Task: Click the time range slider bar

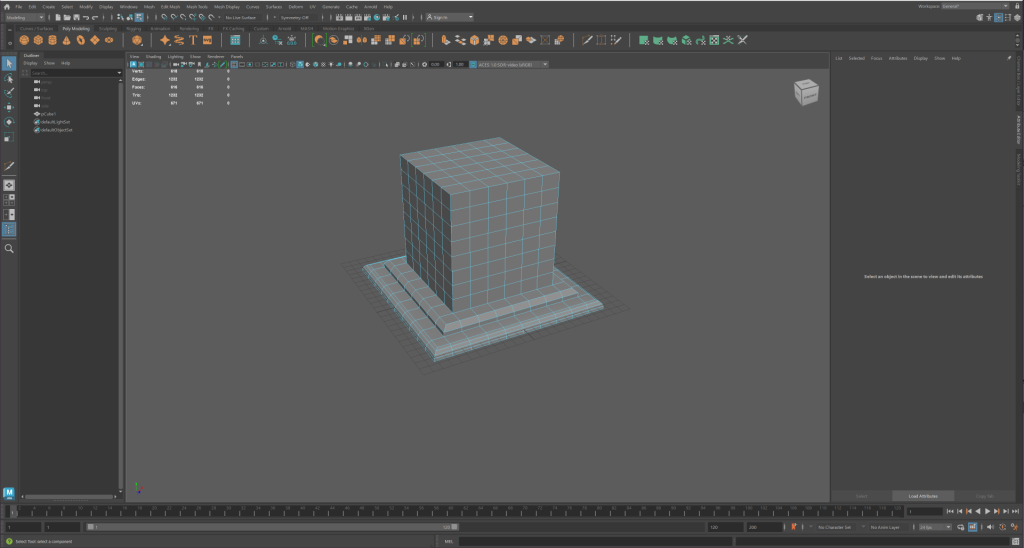Action: point(270,527)
